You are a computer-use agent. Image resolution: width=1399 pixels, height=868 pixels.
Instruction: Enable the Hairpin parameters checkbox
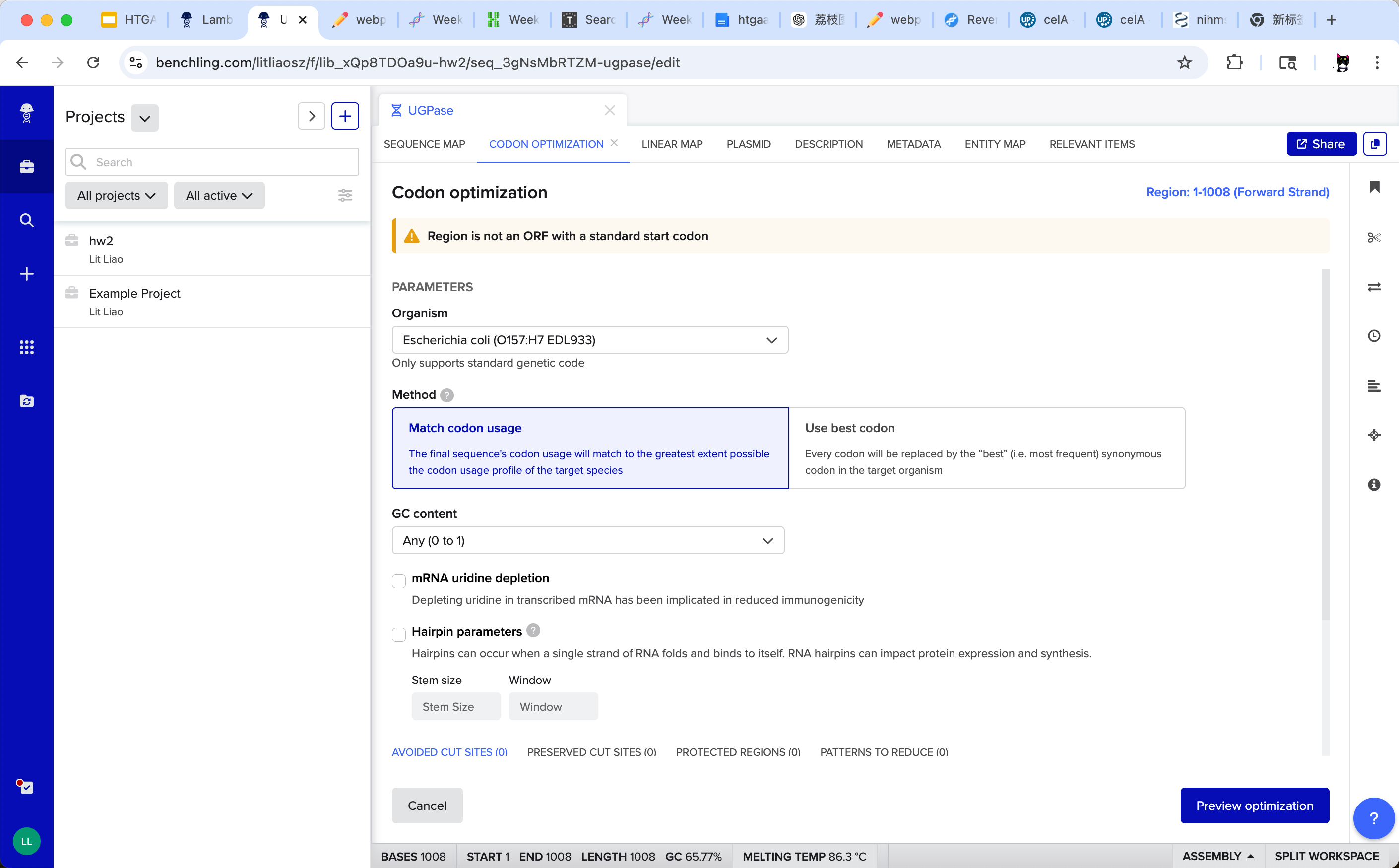point(399,634)
